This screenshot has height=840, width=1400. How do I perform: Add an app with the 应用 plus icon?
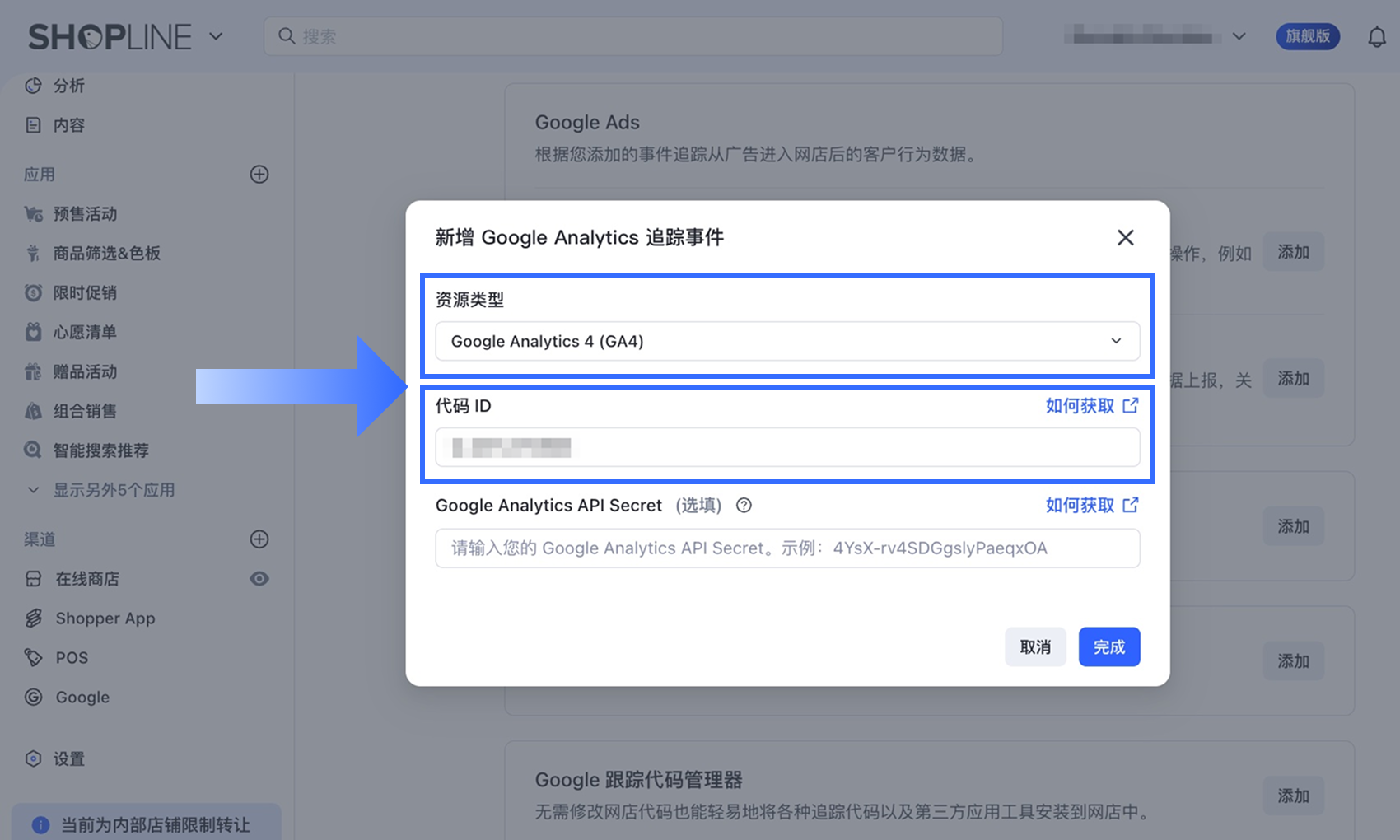(x=259, y=175)
